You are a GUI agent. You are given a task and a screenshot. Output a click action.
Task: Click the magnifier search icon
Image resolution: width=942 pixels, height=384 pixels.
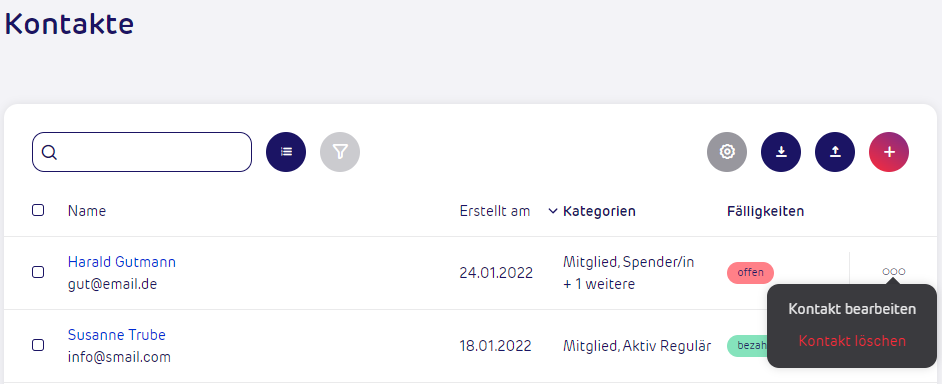click(49, 153)
